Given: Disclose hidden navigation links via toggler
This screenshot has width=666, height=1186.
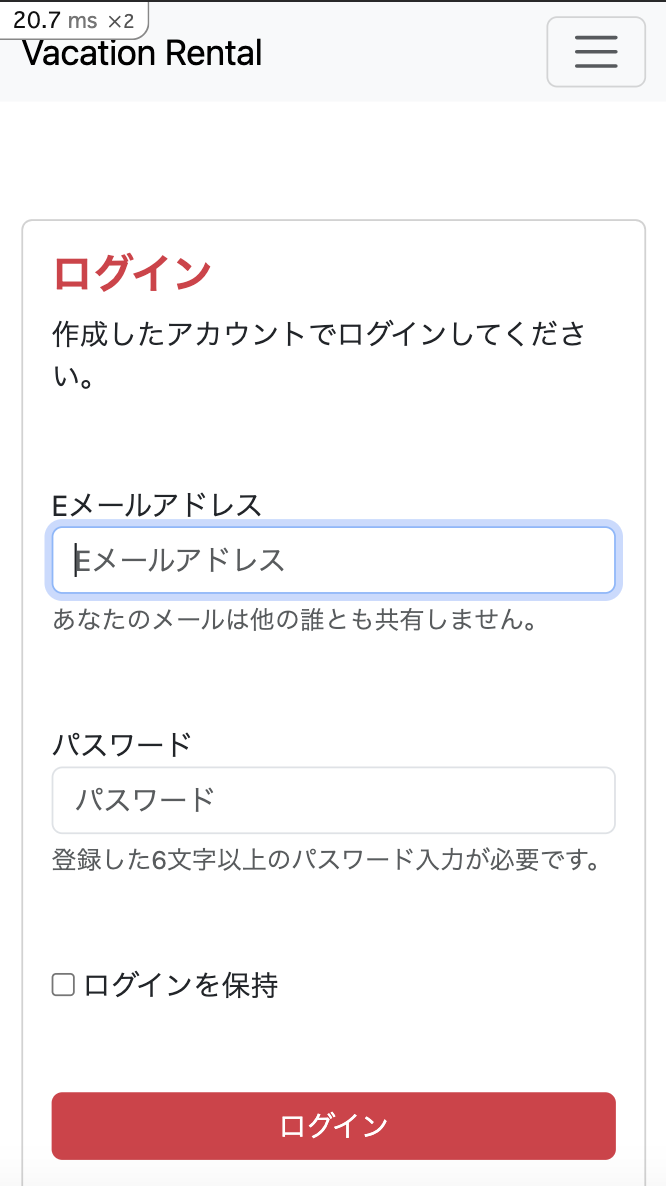Looking at the screenshot, I should pyautogui.click(x=596, y=51).
